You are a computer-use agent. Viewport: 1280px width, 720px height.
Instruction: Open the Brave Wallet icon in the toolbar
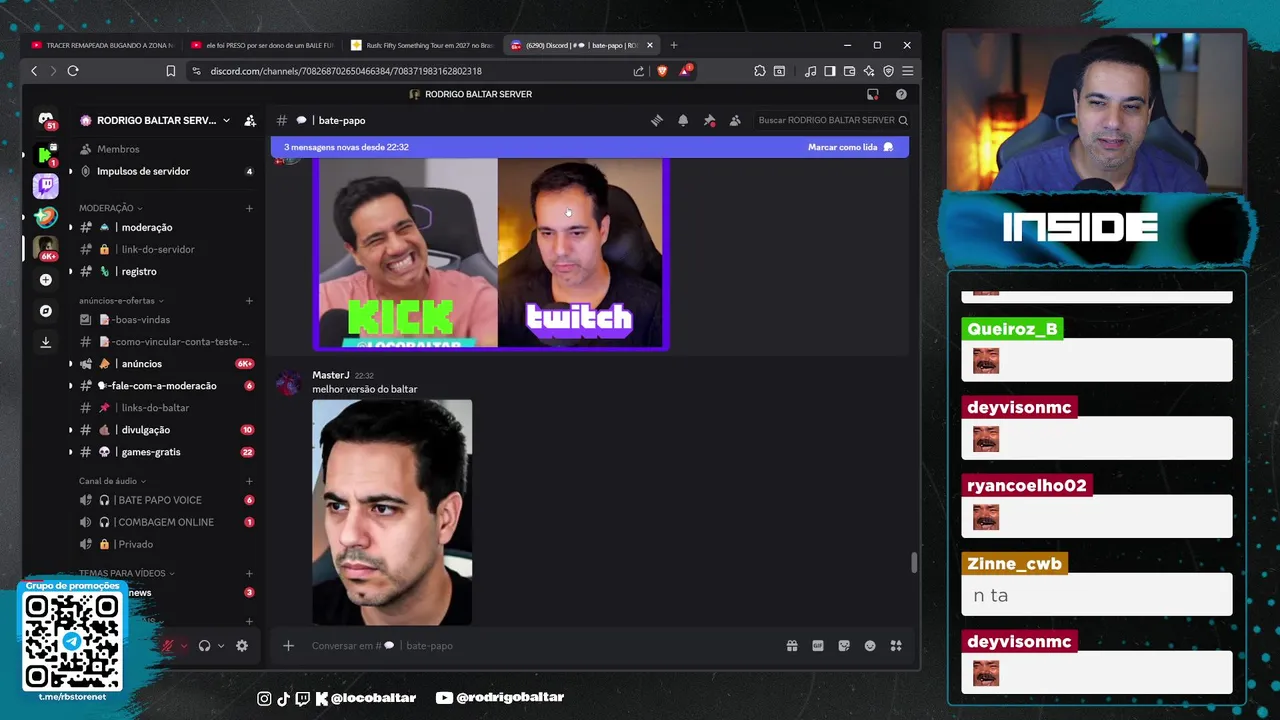(849, 71)
